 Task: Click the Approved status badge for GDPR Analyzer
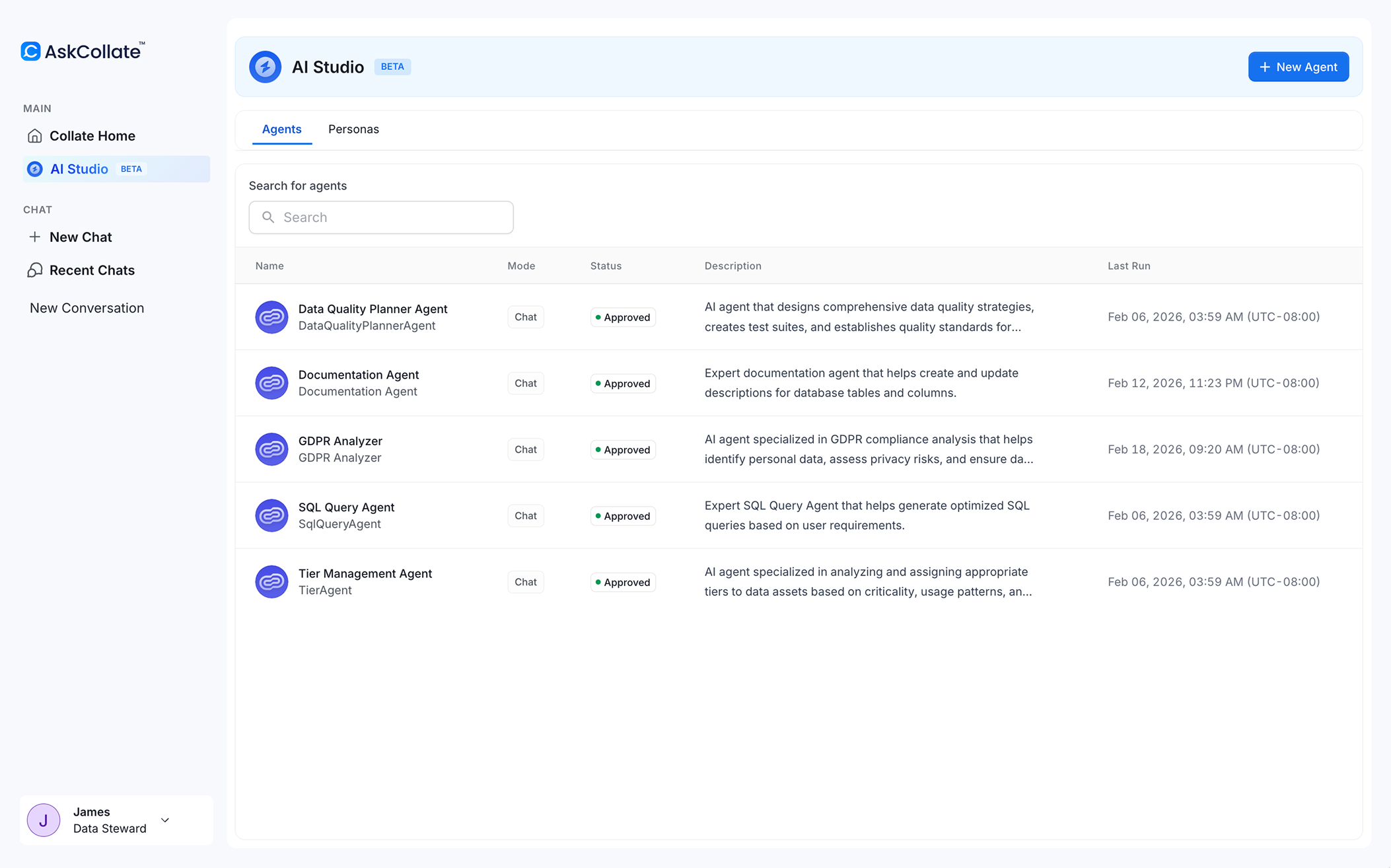(x=623, y=450)
